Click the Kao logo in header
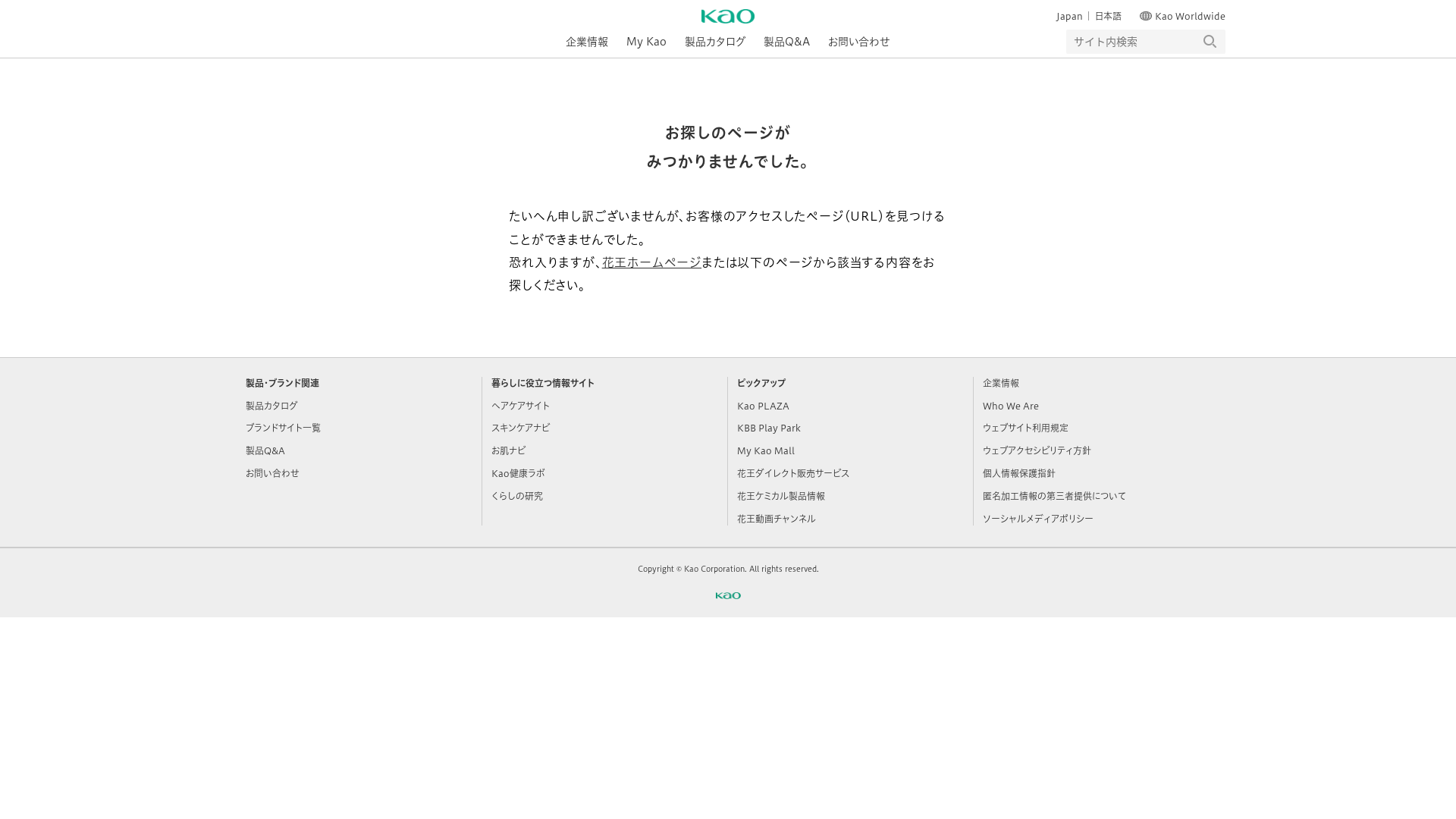1456x819 pixels. [x=727, y=16]
